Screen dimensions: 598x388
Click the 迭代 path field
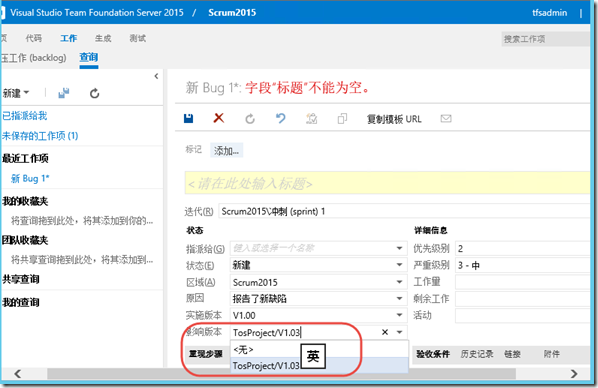(x=404, y=211)
